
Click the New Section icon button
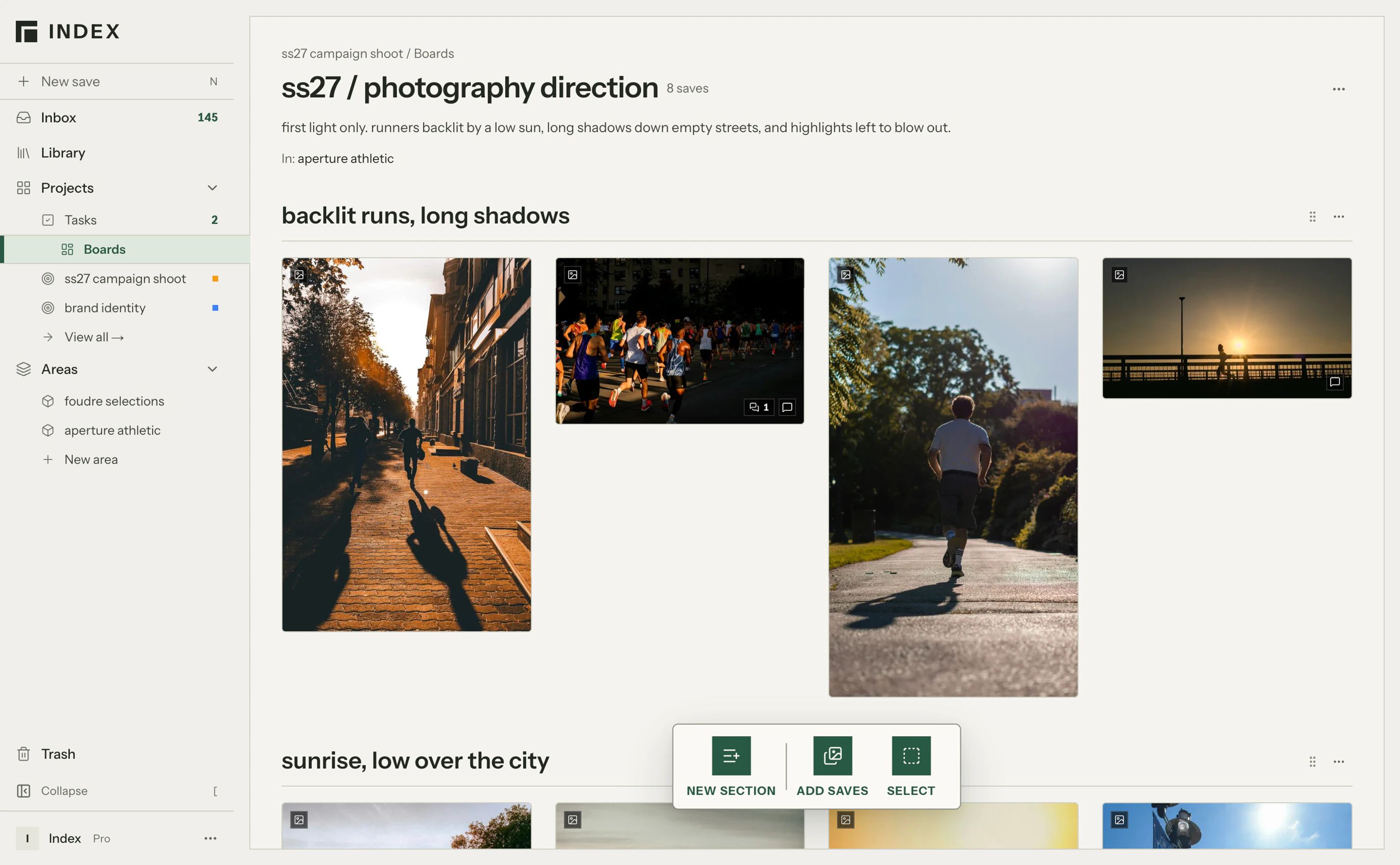(x=731, y=755)
